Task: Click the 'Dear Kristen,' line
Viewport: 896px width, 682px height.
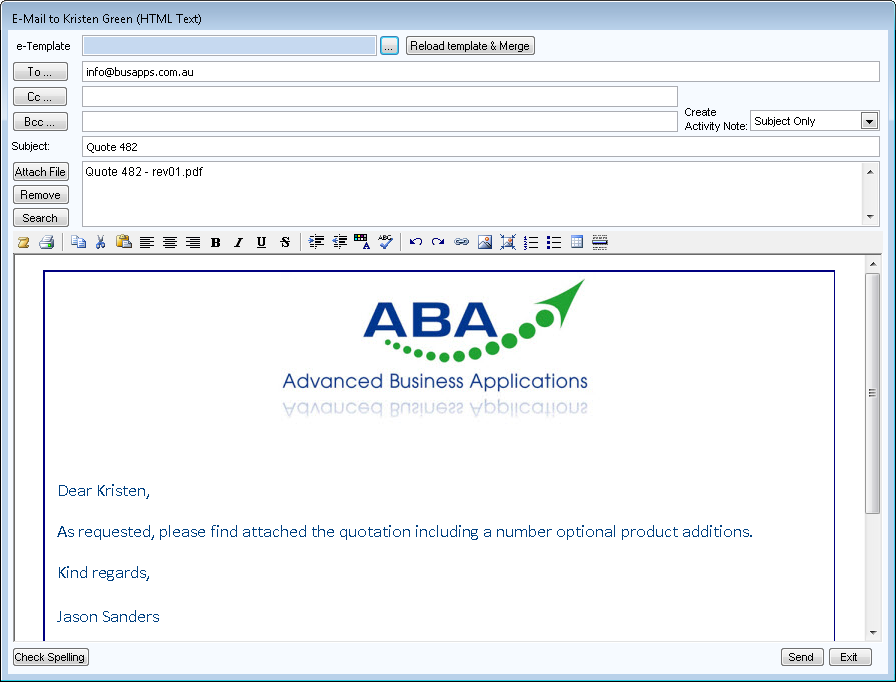Action: pos(103,491)
